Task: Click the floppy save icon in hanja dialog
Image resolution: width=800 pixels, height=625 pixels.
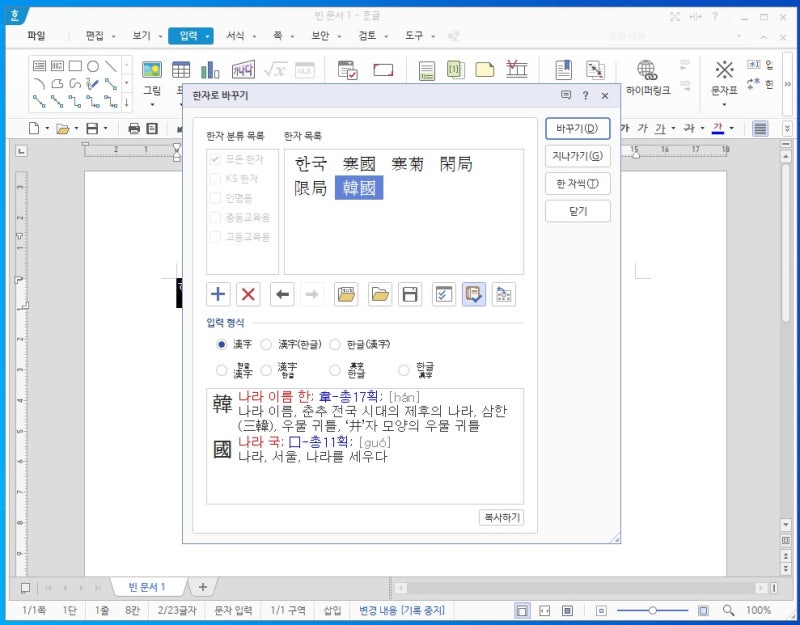Action: point(410,294)
